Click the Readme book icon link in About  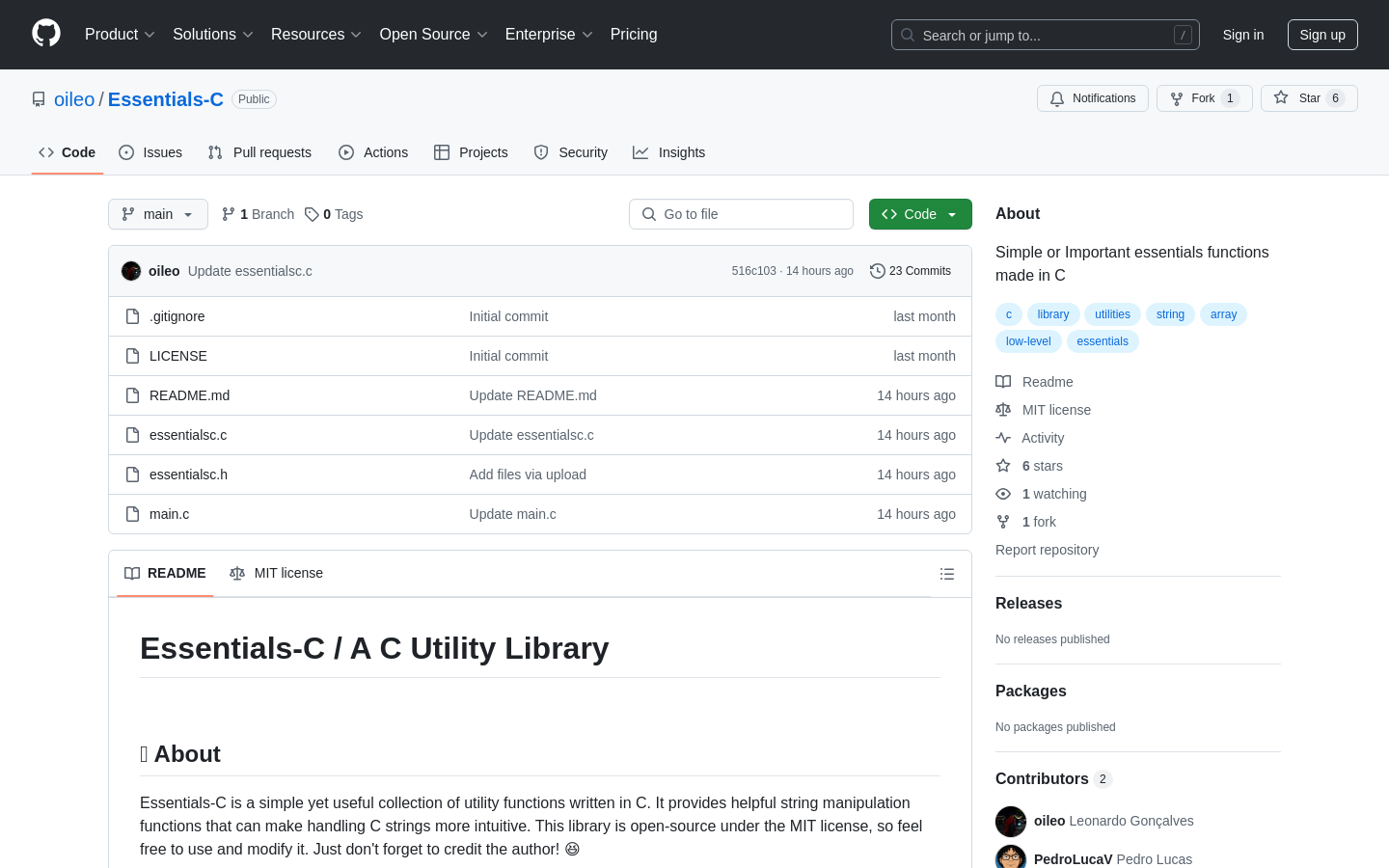pyautogui.click(x=1034, y=382)
